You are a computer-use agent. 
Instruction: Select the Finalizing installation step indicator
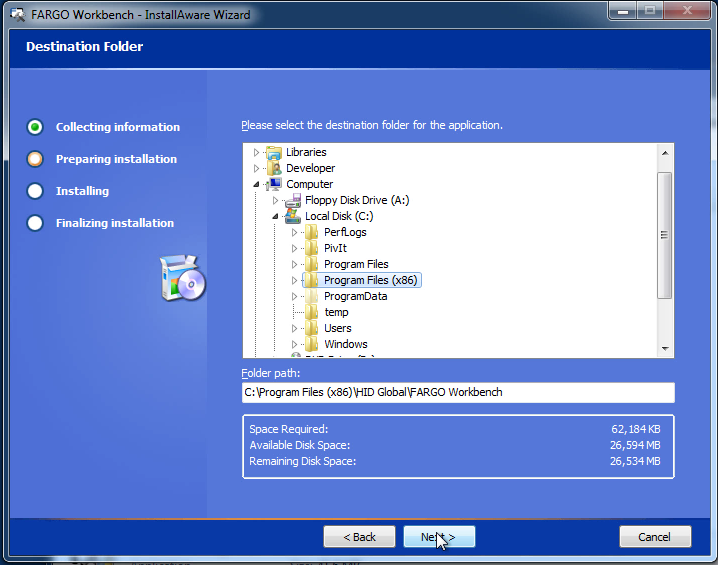(x=35, y=223)
